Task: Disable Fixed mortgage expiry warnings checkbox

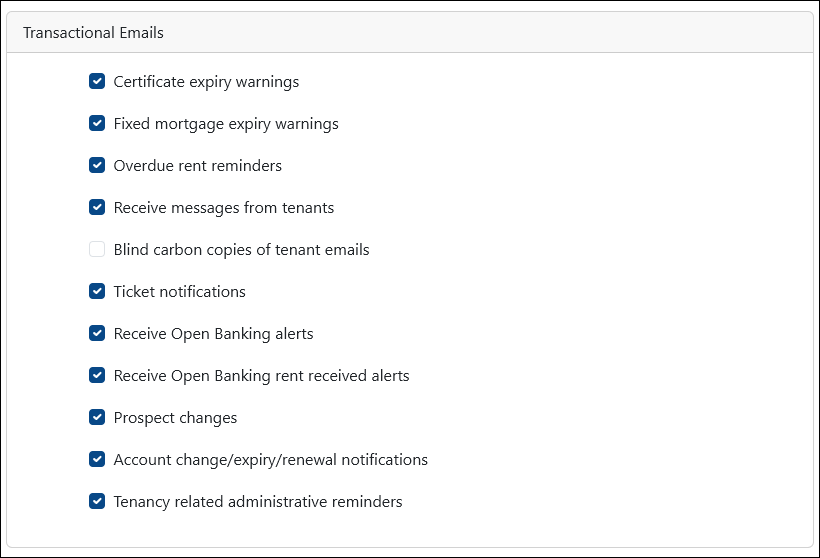Action: (97, 123)
